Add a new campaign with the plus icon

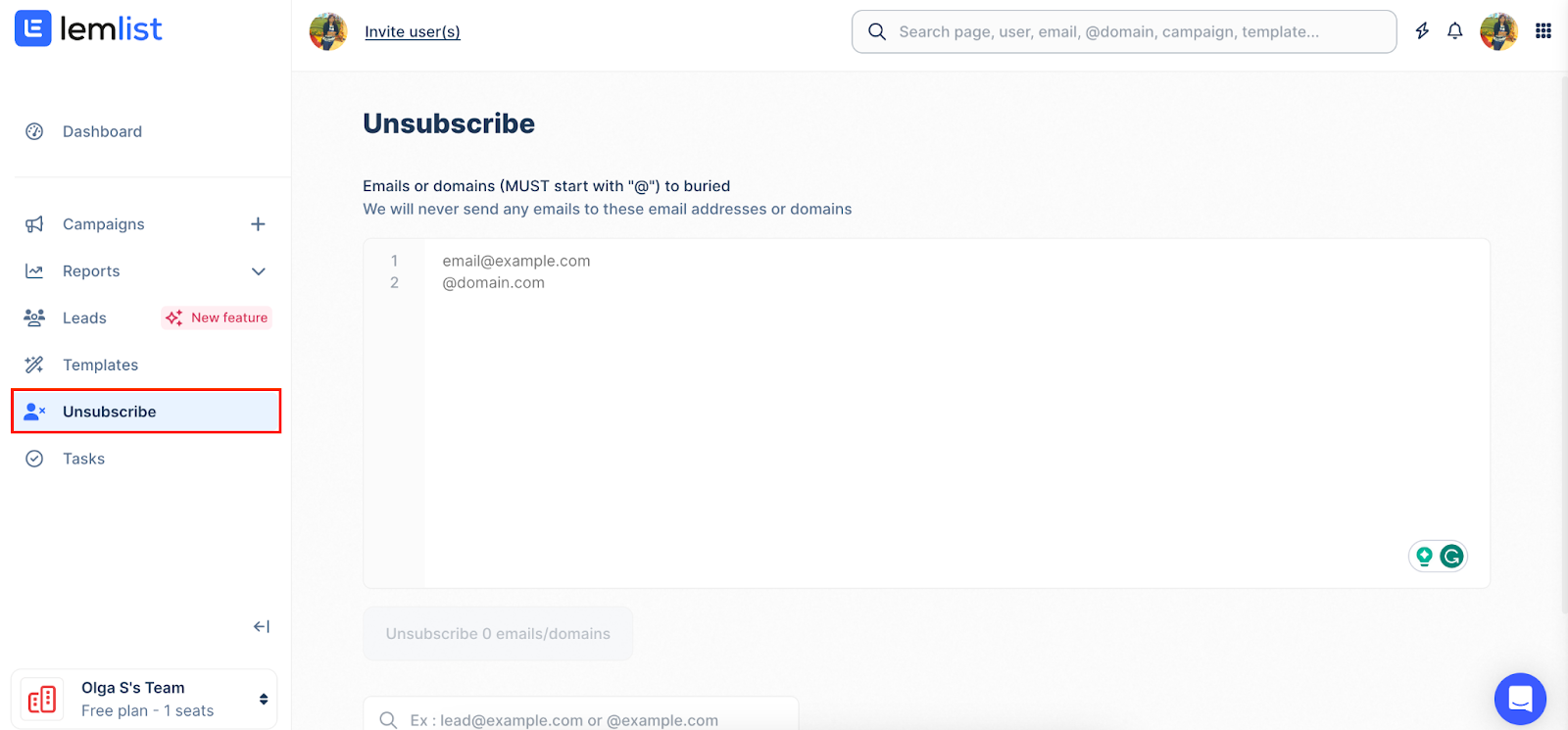tap(258, 224)
